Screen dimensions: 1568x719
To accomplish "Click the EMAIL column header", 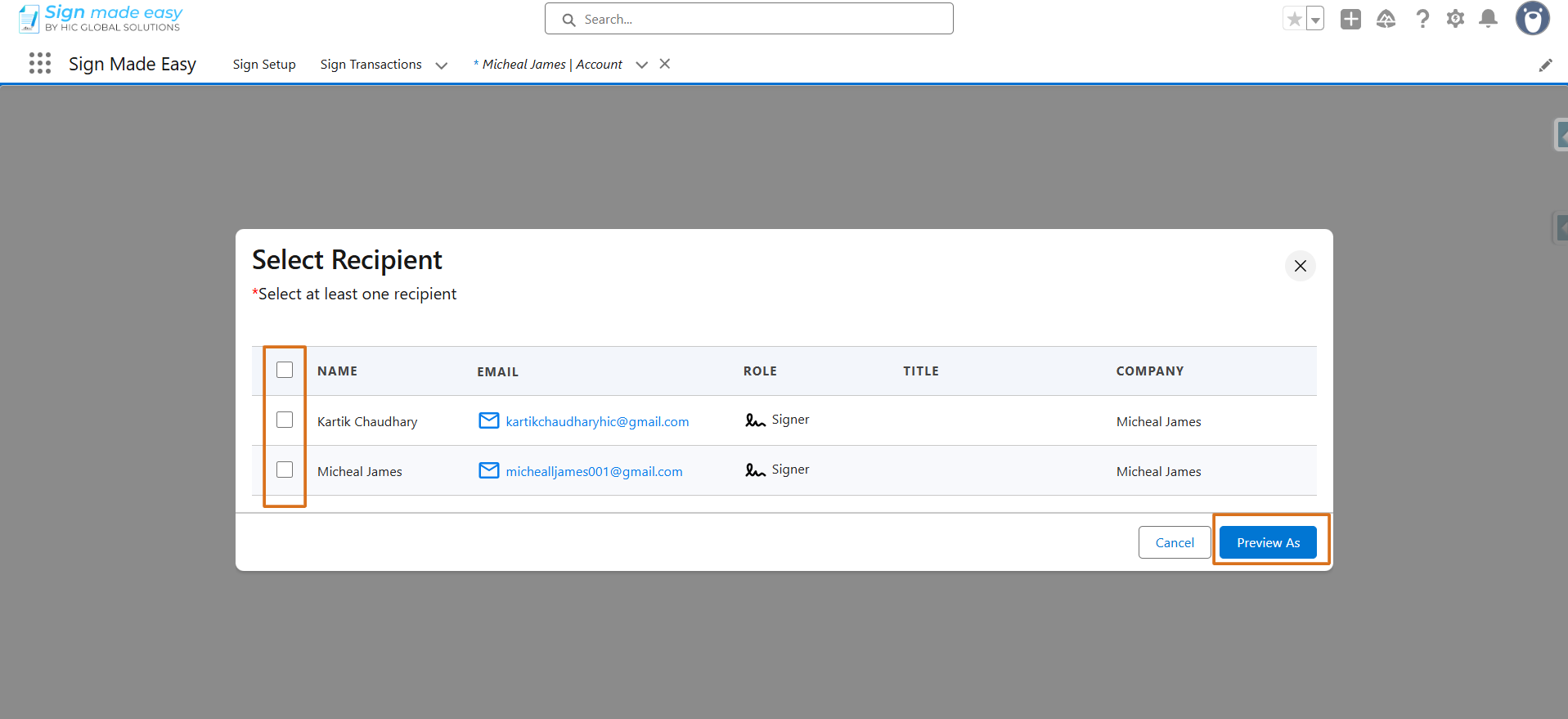I will [498, 372].
